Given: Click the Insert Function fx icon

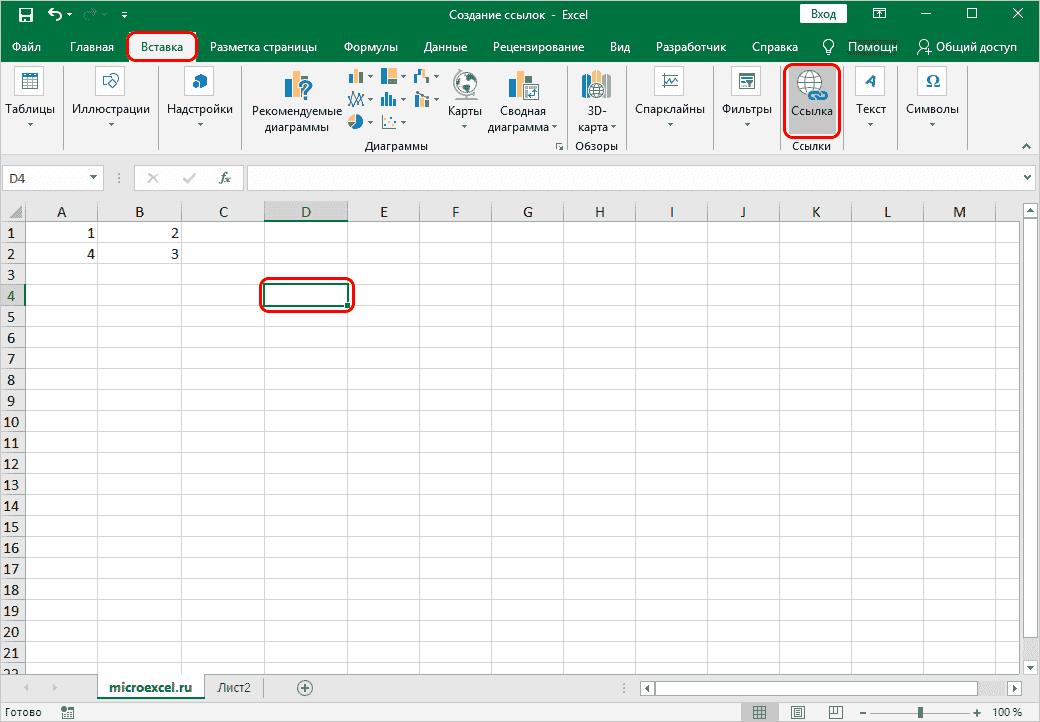Looking at the screenshot, I should (225, 178).
